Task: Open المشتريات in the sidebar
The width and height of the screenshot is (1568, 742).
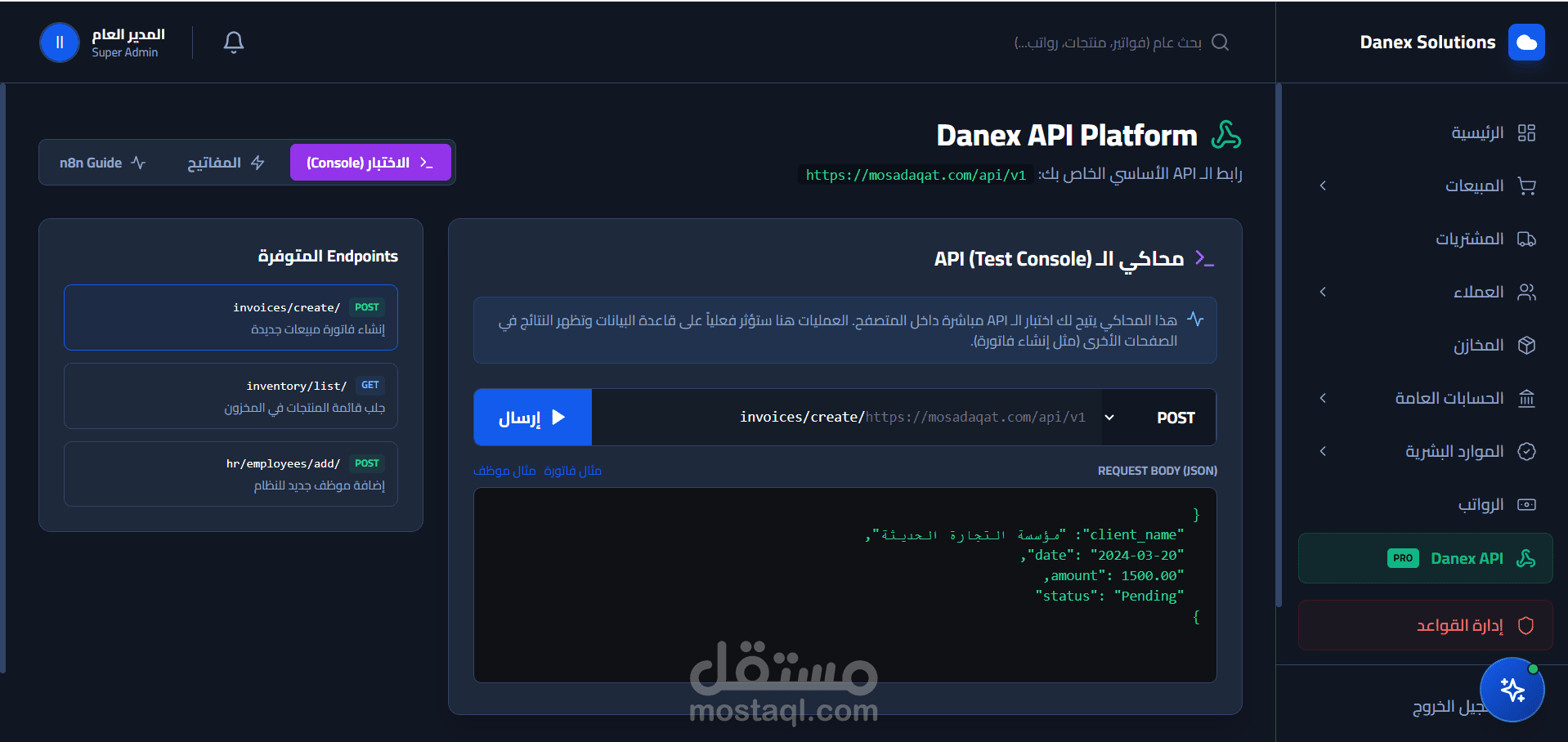Action: (x=1425, y=239)
